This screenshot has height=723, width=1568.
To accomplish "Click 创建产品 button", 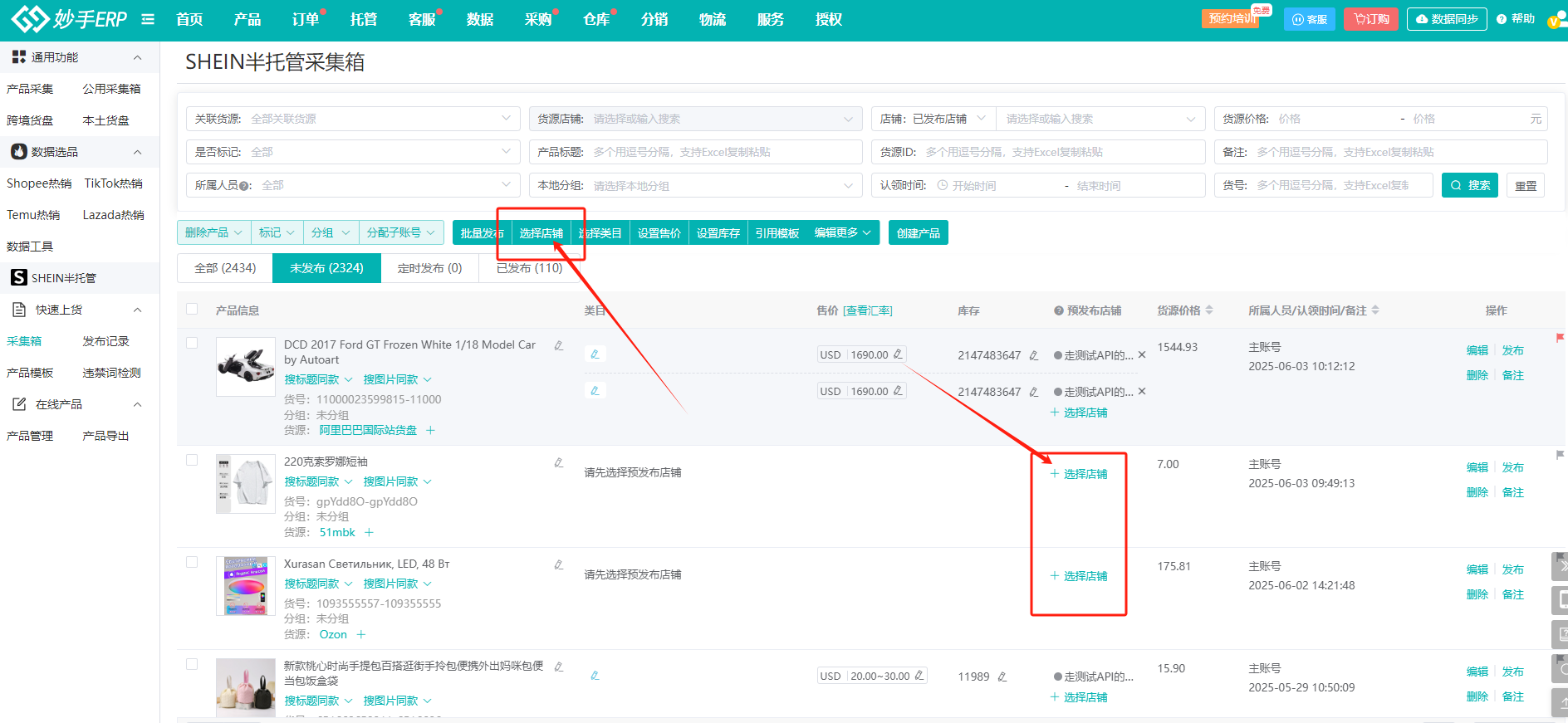I will (919, 233).
